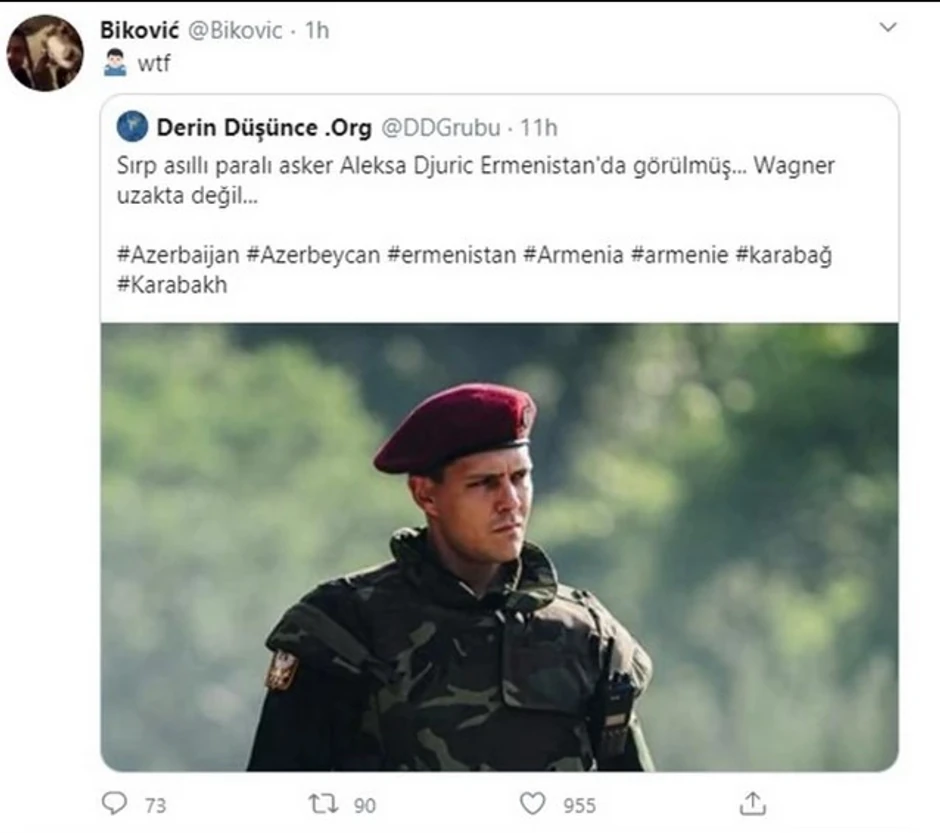Open Biković's profile avatar
The width and height of the screenshot is (940, 833).
tap(45, 53)
